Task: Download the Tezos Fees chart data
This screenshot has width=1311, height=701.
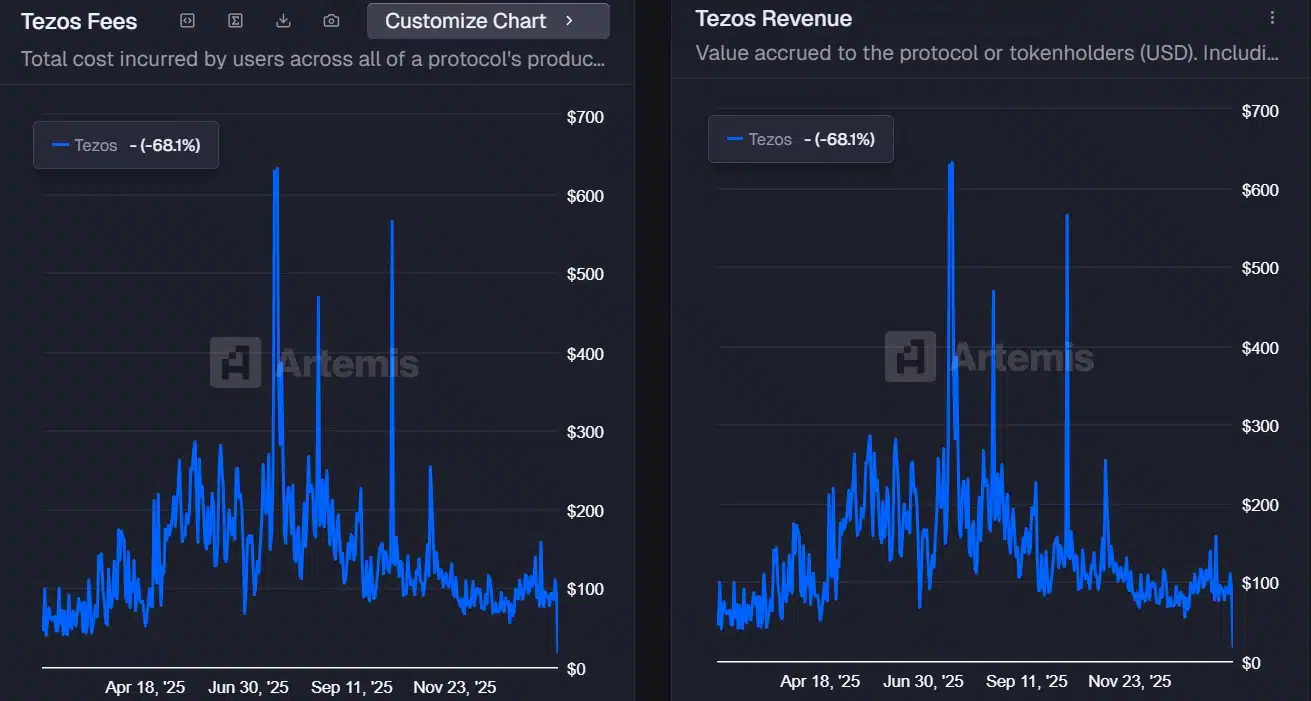Action: click(283, 20)
